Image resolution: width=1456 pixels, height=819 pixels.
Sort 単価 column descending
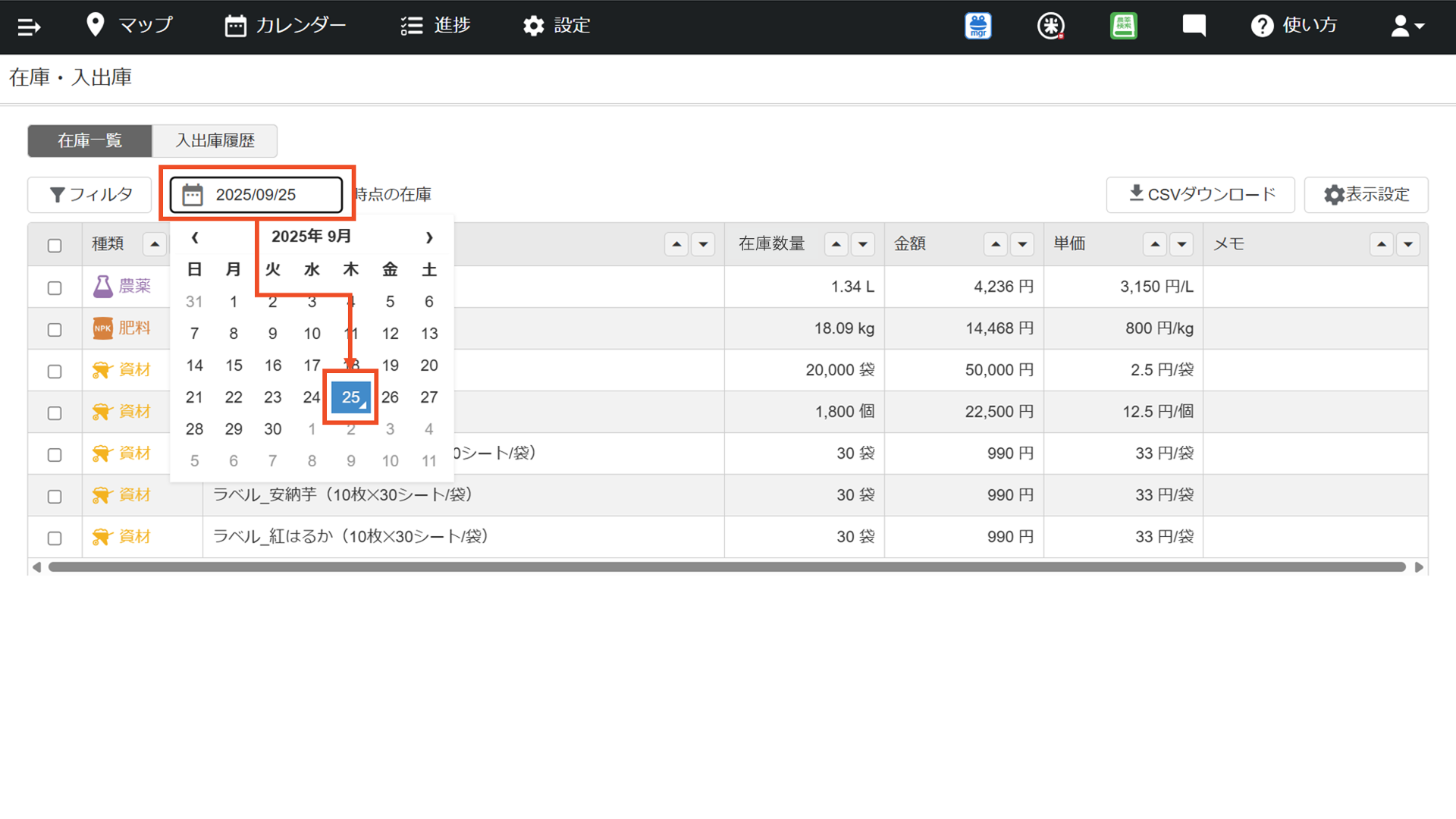1181,244
